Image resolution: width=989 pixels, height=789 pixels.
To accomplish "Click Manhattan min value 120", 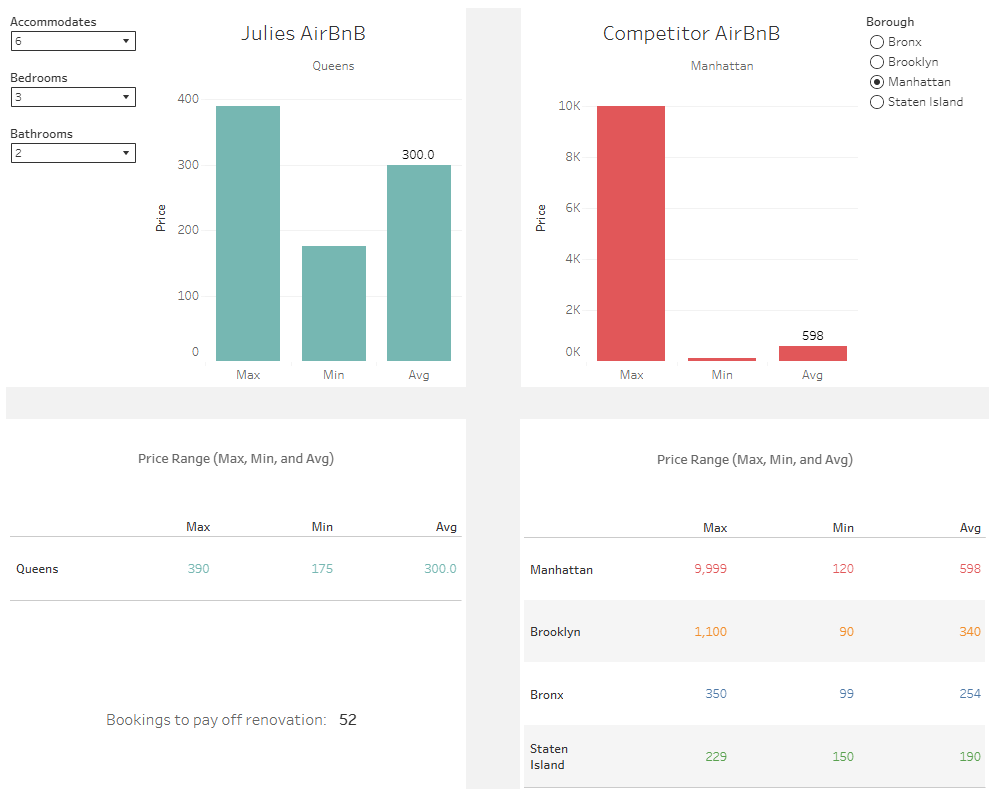I will [843, 569].
